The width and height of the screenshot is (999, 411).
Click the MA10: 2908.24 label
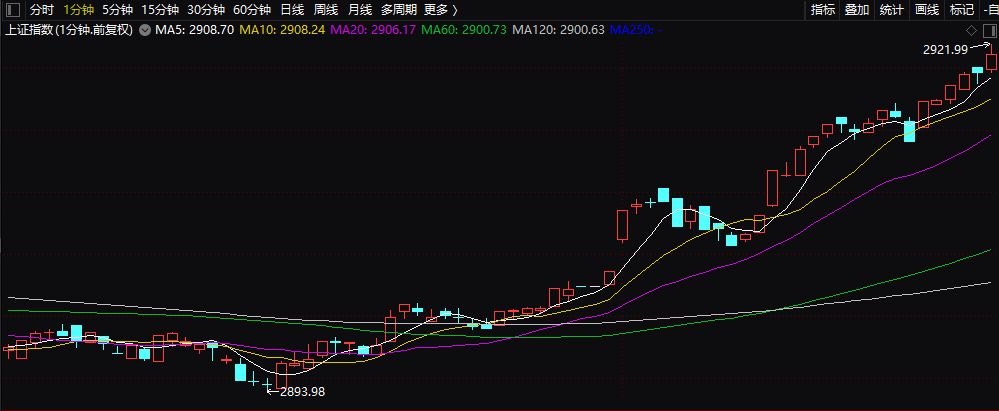point(282,29)
